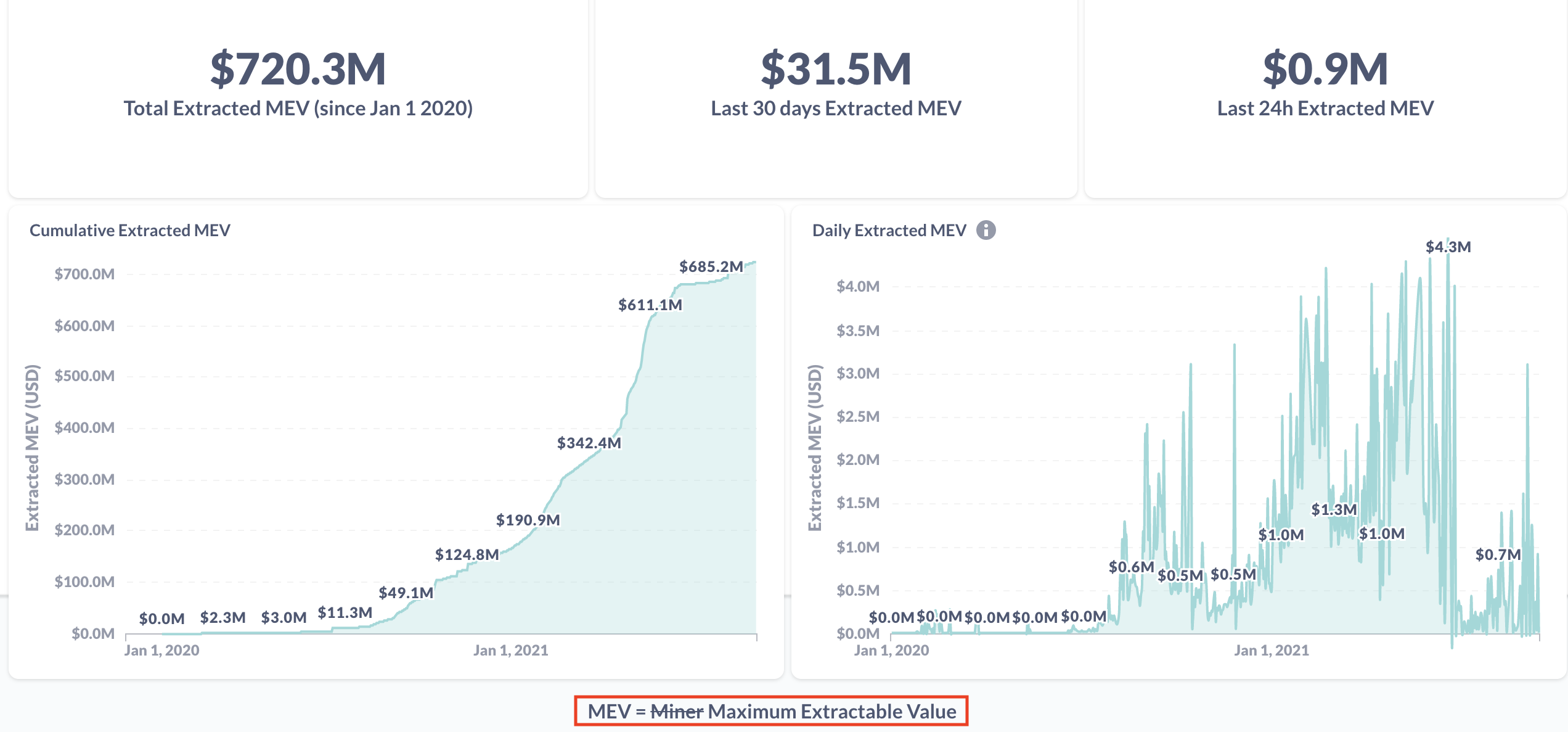Click Jan 1, 2020 x-axis label in cumulative chart
Image resolution: width=1568 pixels, height=732 pixels.
coord(162,650)
